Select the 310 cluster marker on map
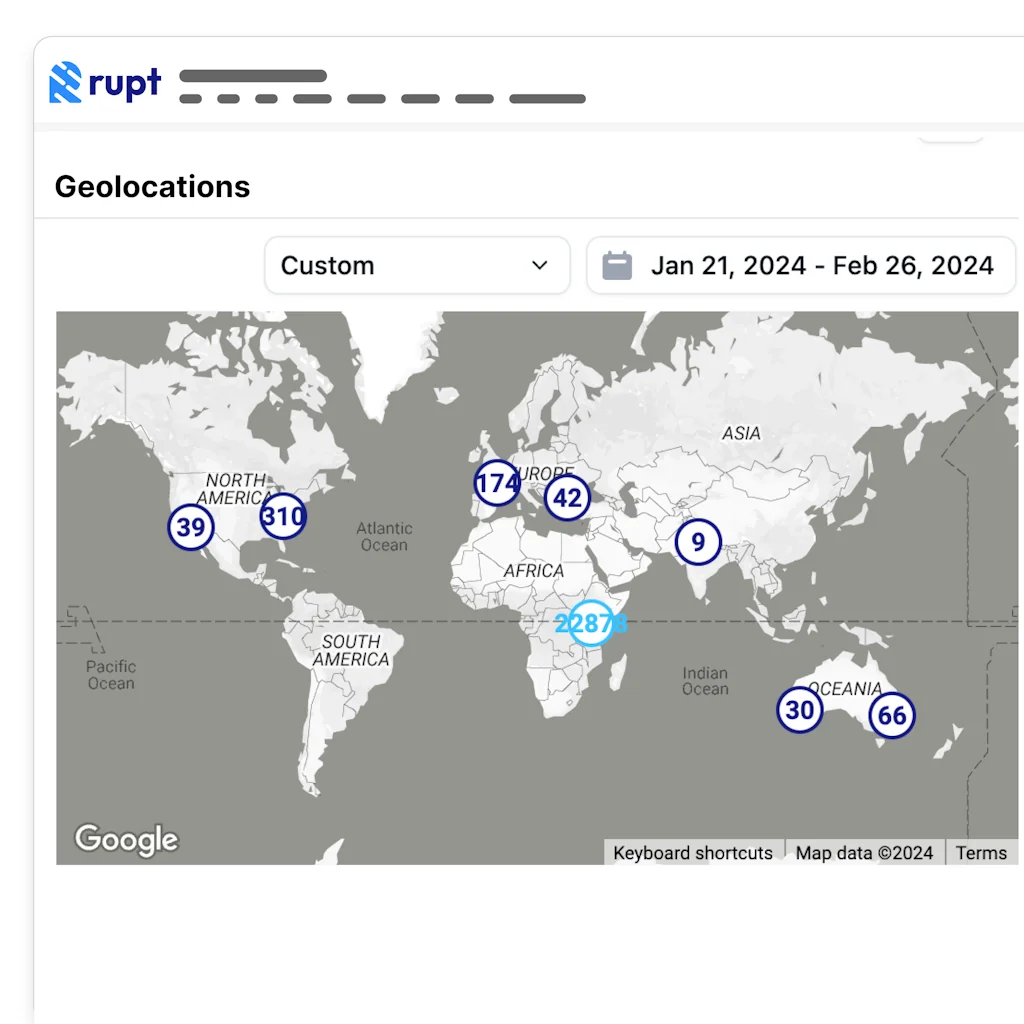This screenshot has width=1024, height=1024. (283, 517)
